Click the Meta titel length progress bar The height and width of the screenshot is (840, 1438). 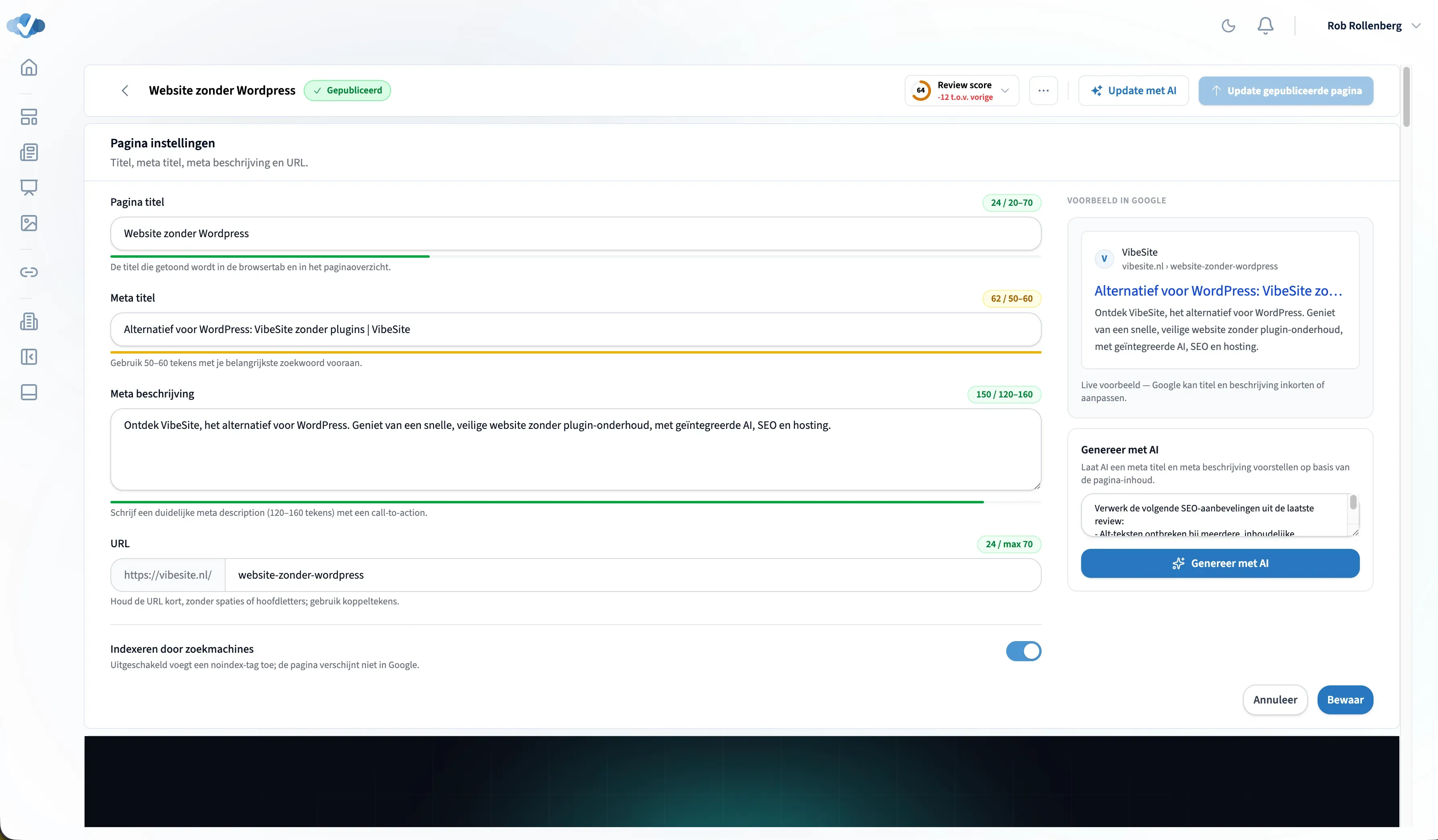coord(575,353)
